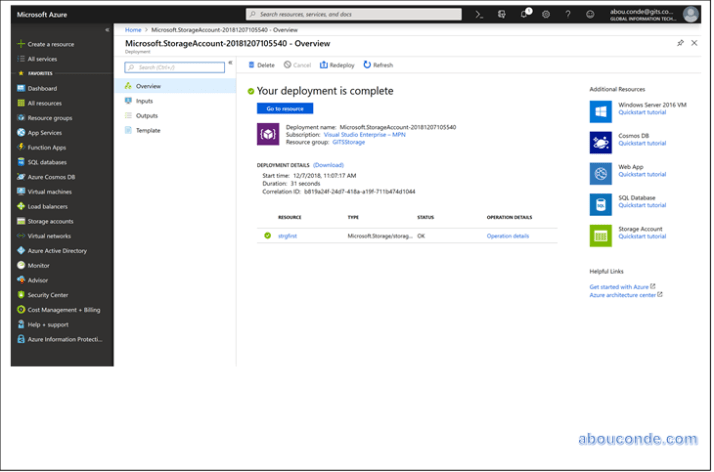Image resolution: width=714 pixels, height=472 pixels.
Task: Click the portal settings gear icon
Action: pos(546,15)
